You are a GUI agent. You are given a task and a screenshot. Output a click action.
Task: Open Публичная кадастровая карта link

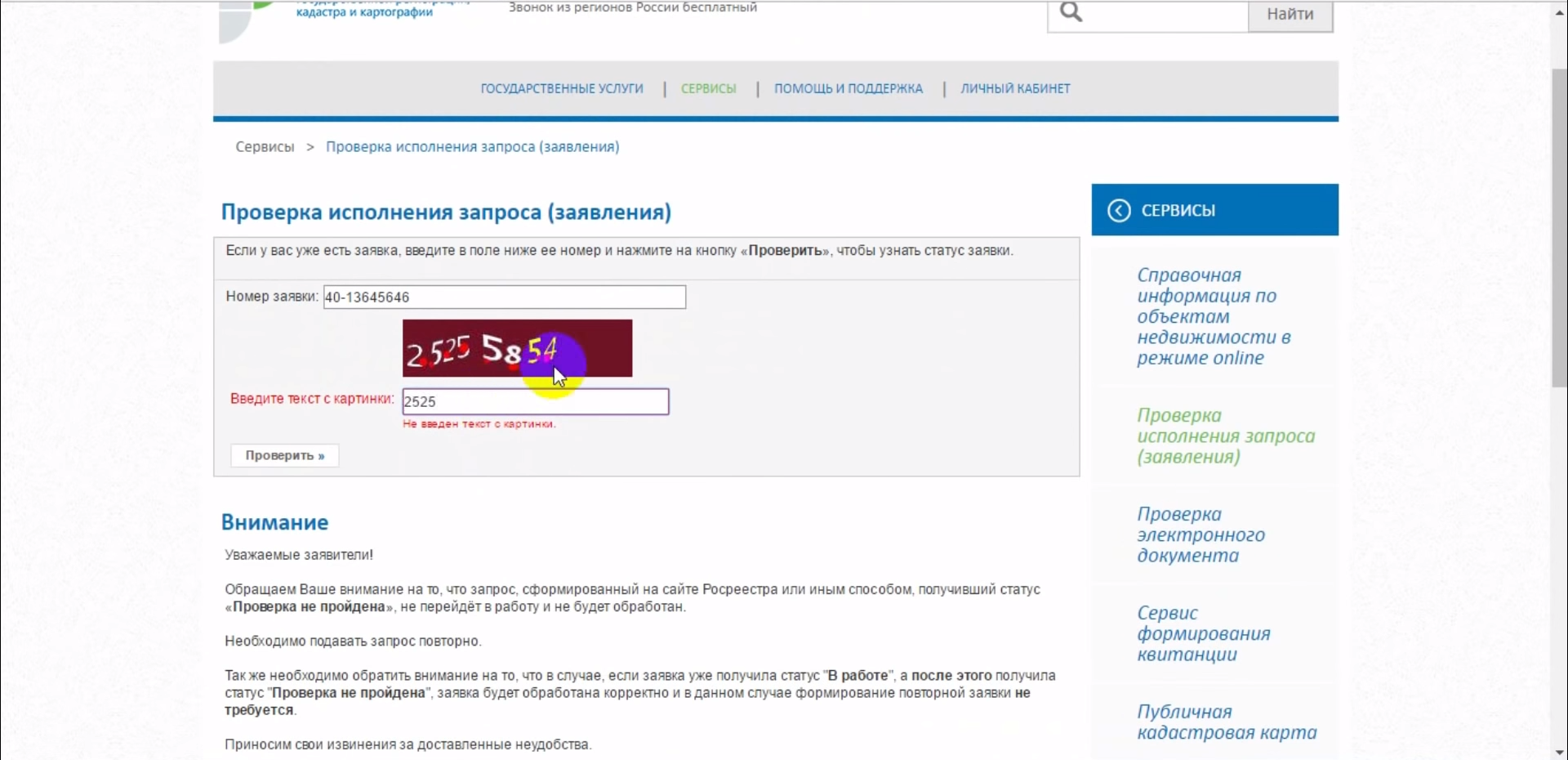click(1226, 722)
